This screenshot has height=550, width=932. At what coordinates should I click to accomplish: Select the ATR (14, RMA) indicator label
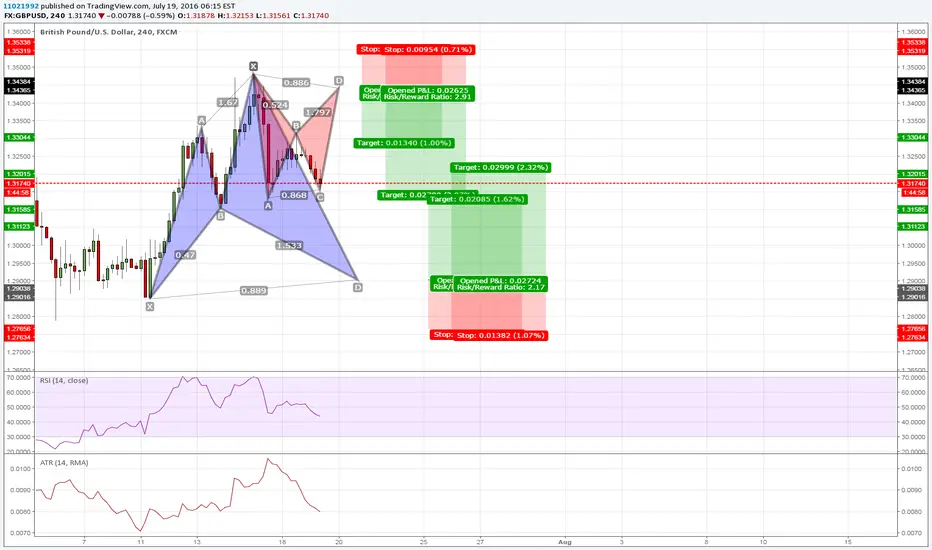point(64,463)
